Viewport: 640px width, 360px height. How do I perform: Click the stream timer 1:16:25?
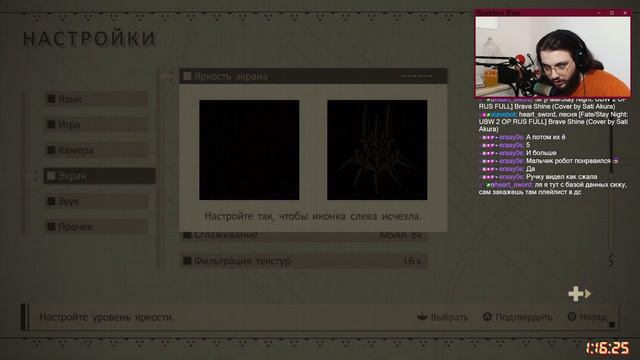pyautogui.click(x=607, y=348)
